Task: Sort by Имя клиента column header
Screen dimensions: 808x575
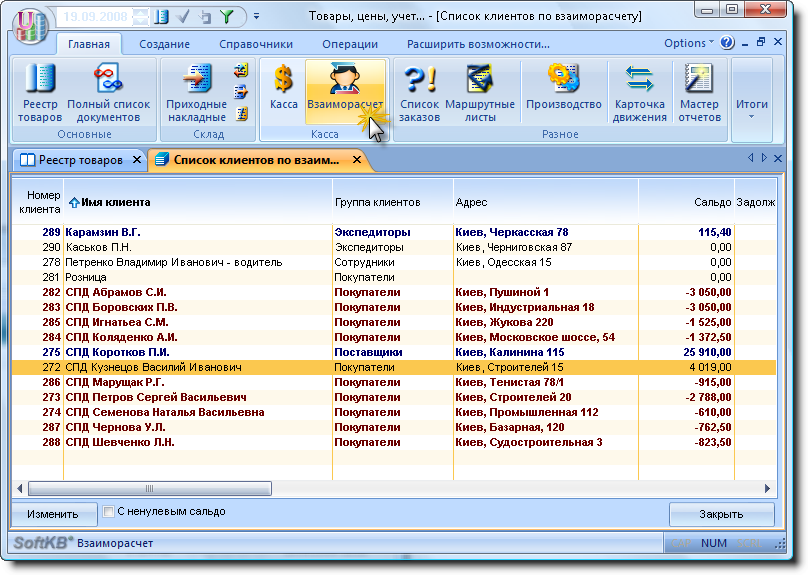Action: click(x=198, y=202)
